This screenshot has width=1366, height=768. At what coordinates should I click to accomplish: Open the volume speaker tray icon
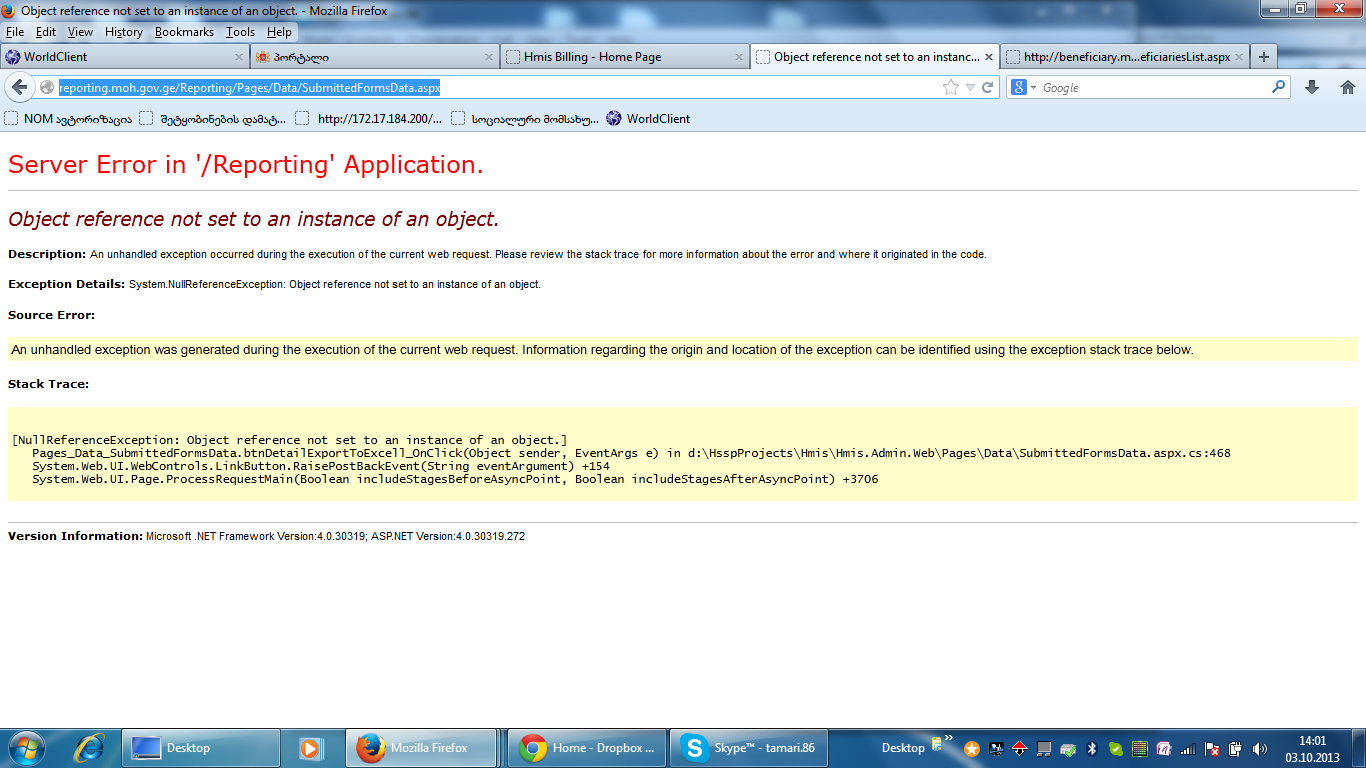(1259, 748)
